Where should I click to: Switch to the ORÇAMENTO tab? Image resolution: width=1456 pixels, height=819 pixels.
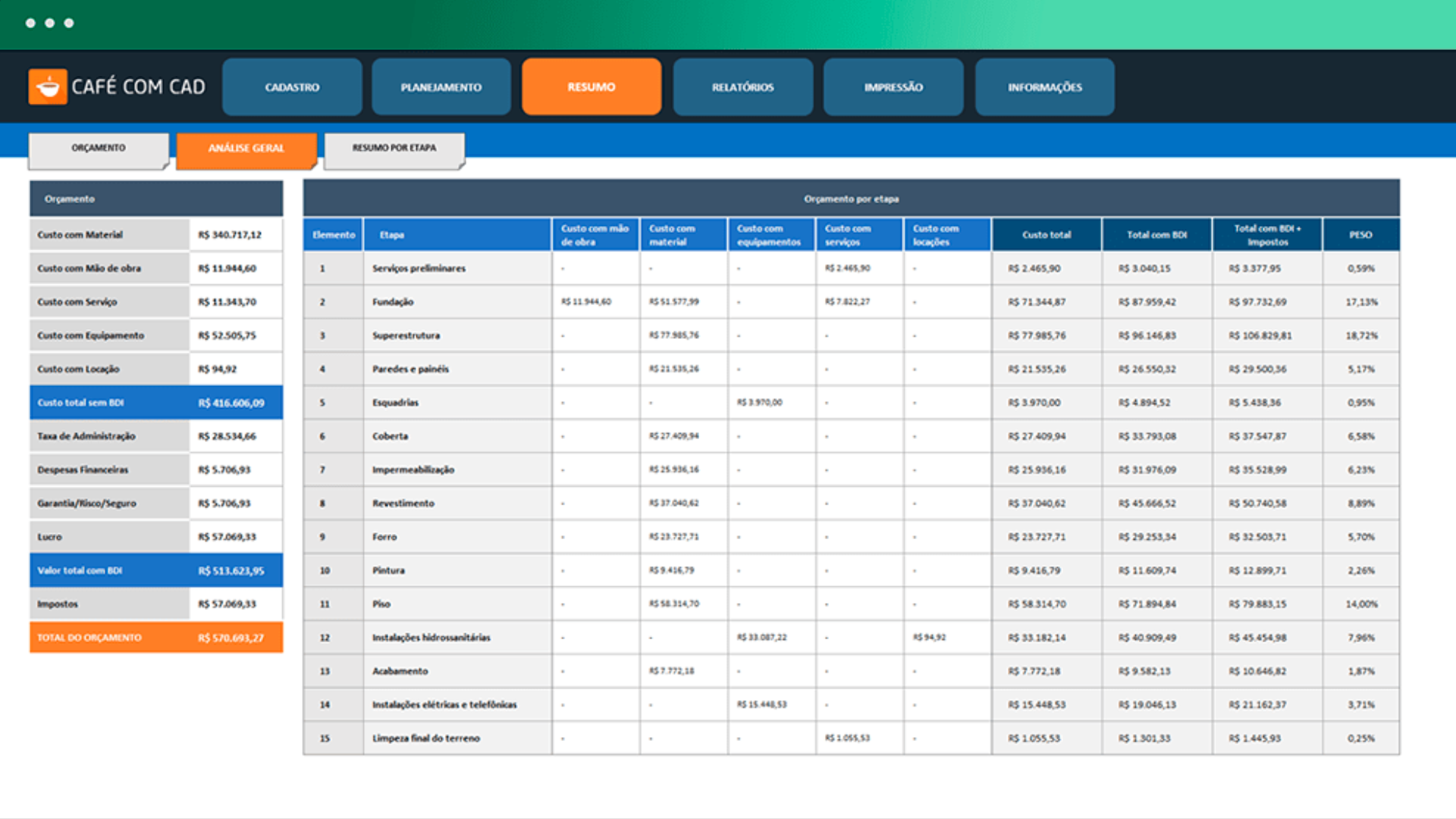coord(99,149)
